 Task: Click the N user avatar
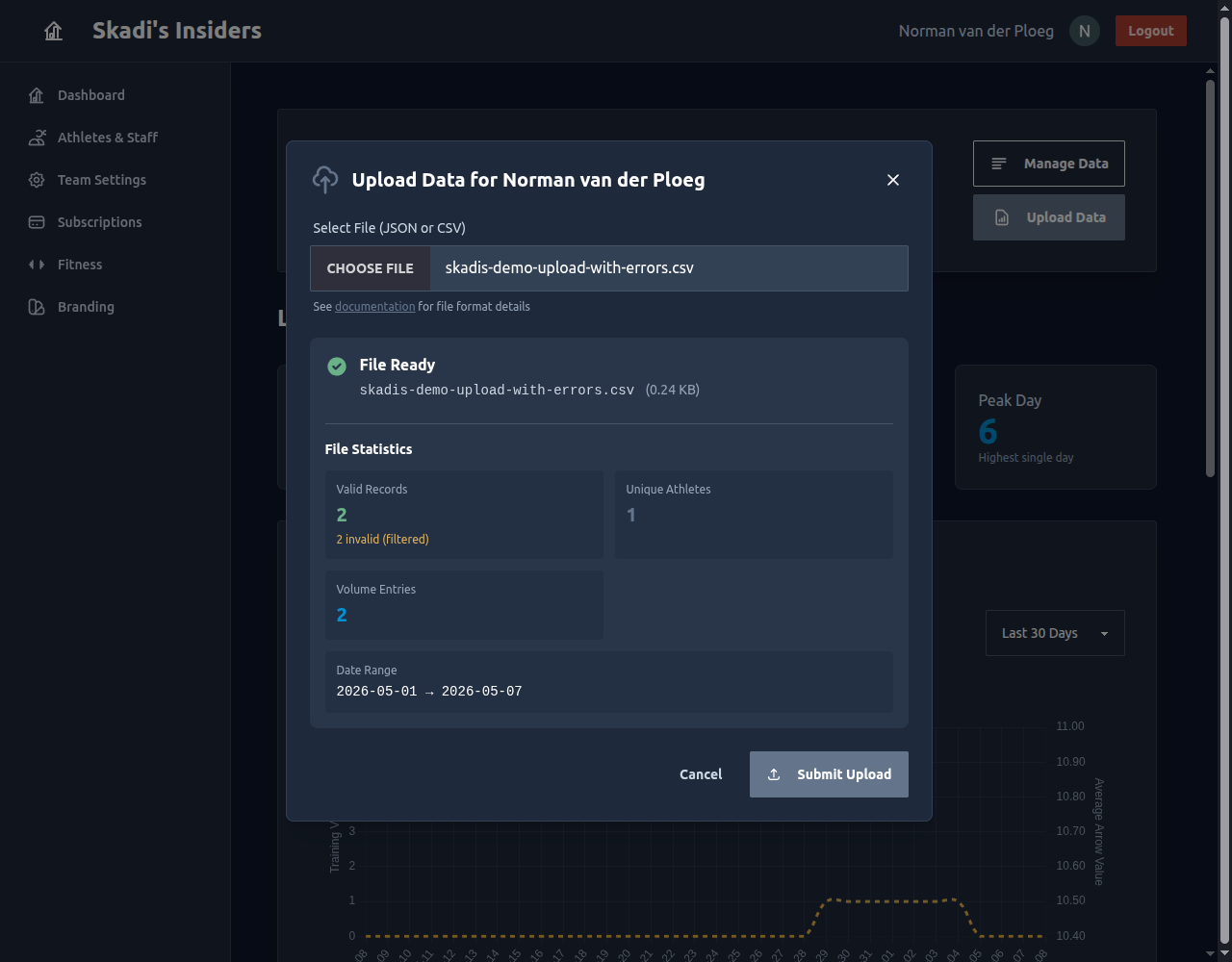1085,31
